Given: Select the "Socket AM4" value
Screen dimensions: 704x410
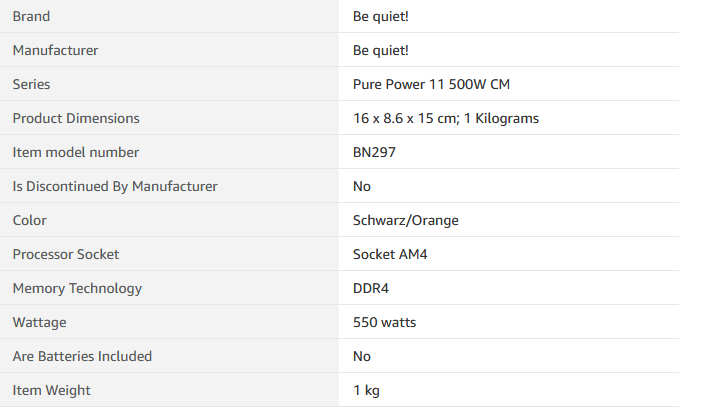Looking at the screenshot, I should (390, 254).
